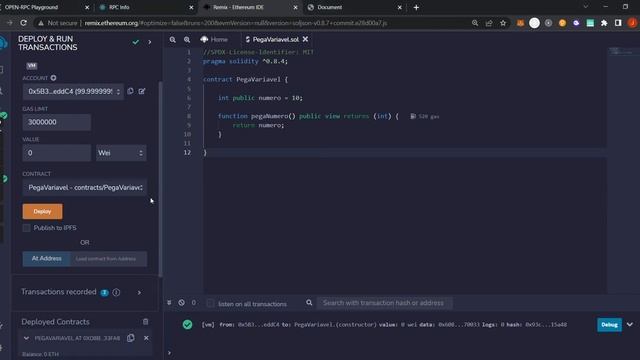The height and width of the screenshot is (360, 640).
Task: Collapse the PEGAVARIAVEL deployed contract entry
Action: click(26, 338)
